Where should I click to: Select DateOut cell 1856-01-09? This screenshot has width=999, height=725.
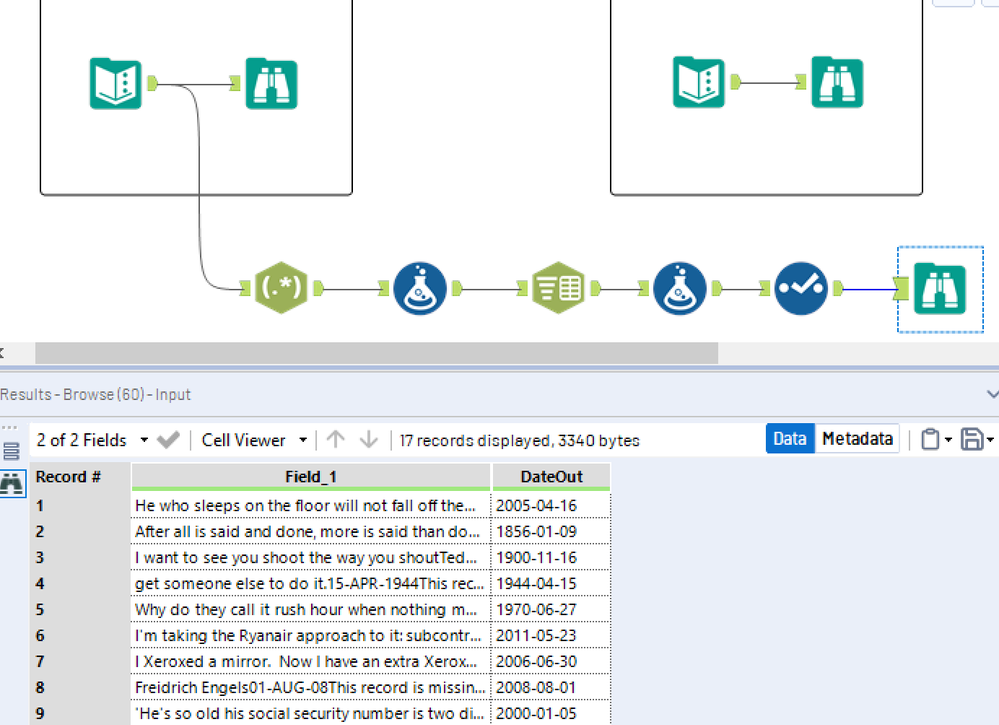click(551, 531)
